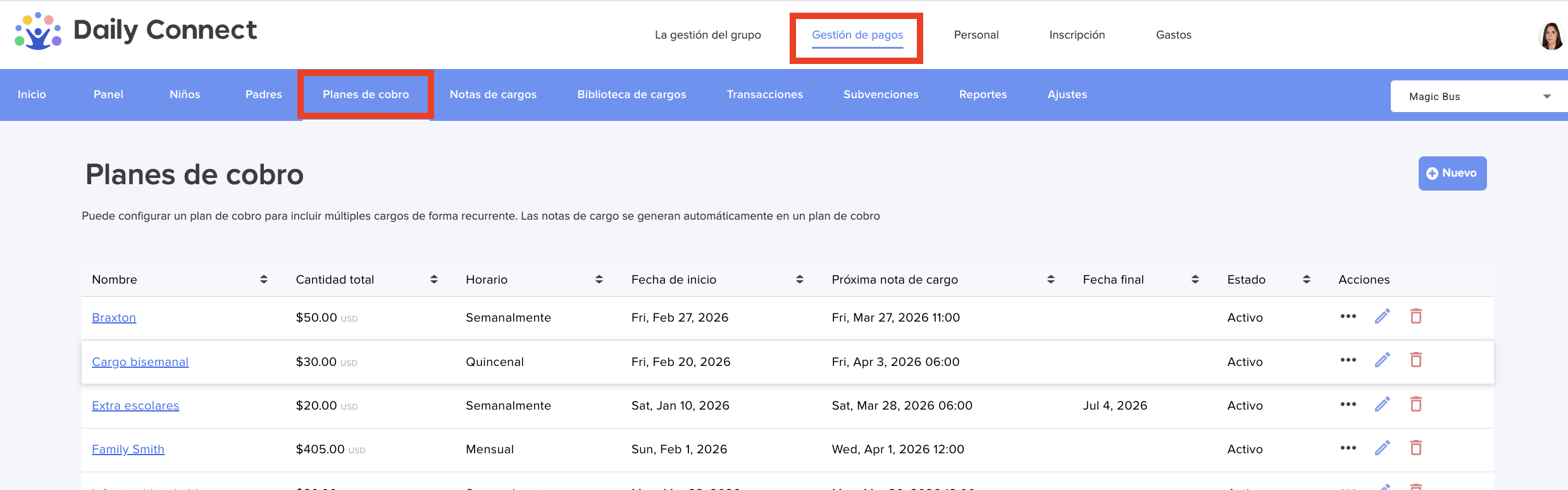Delete the Cargo bisemanal plan
The width and height of the screenshot is (1568, 490).
click(1416, 360)
